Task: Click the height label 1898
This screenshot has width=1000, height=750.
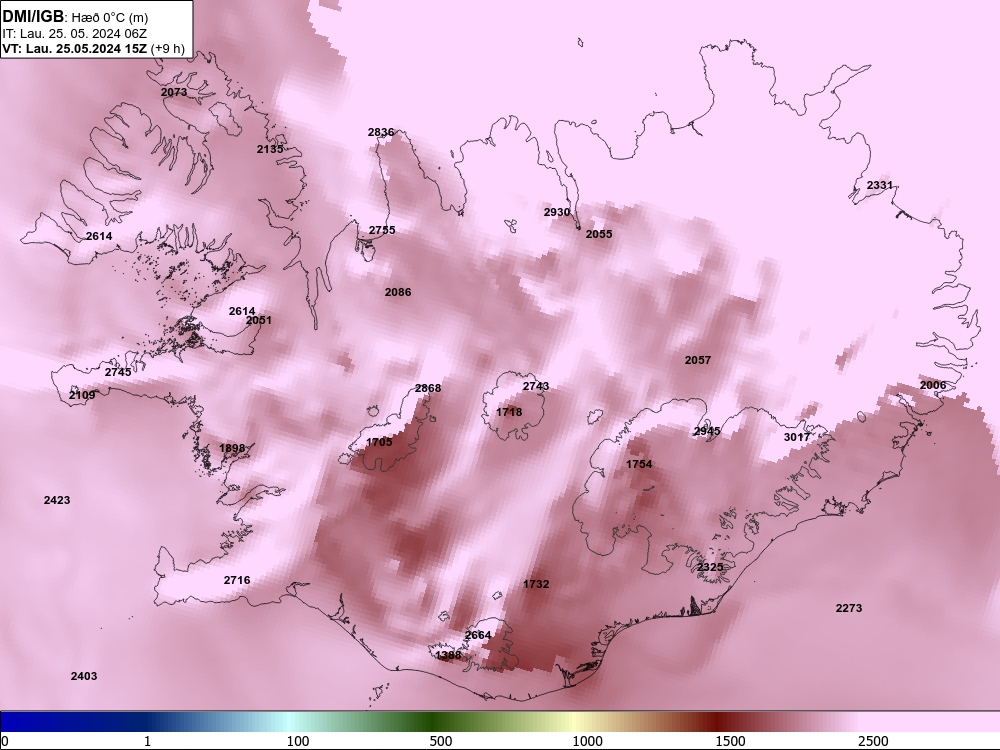Action: tap(232, 448)
